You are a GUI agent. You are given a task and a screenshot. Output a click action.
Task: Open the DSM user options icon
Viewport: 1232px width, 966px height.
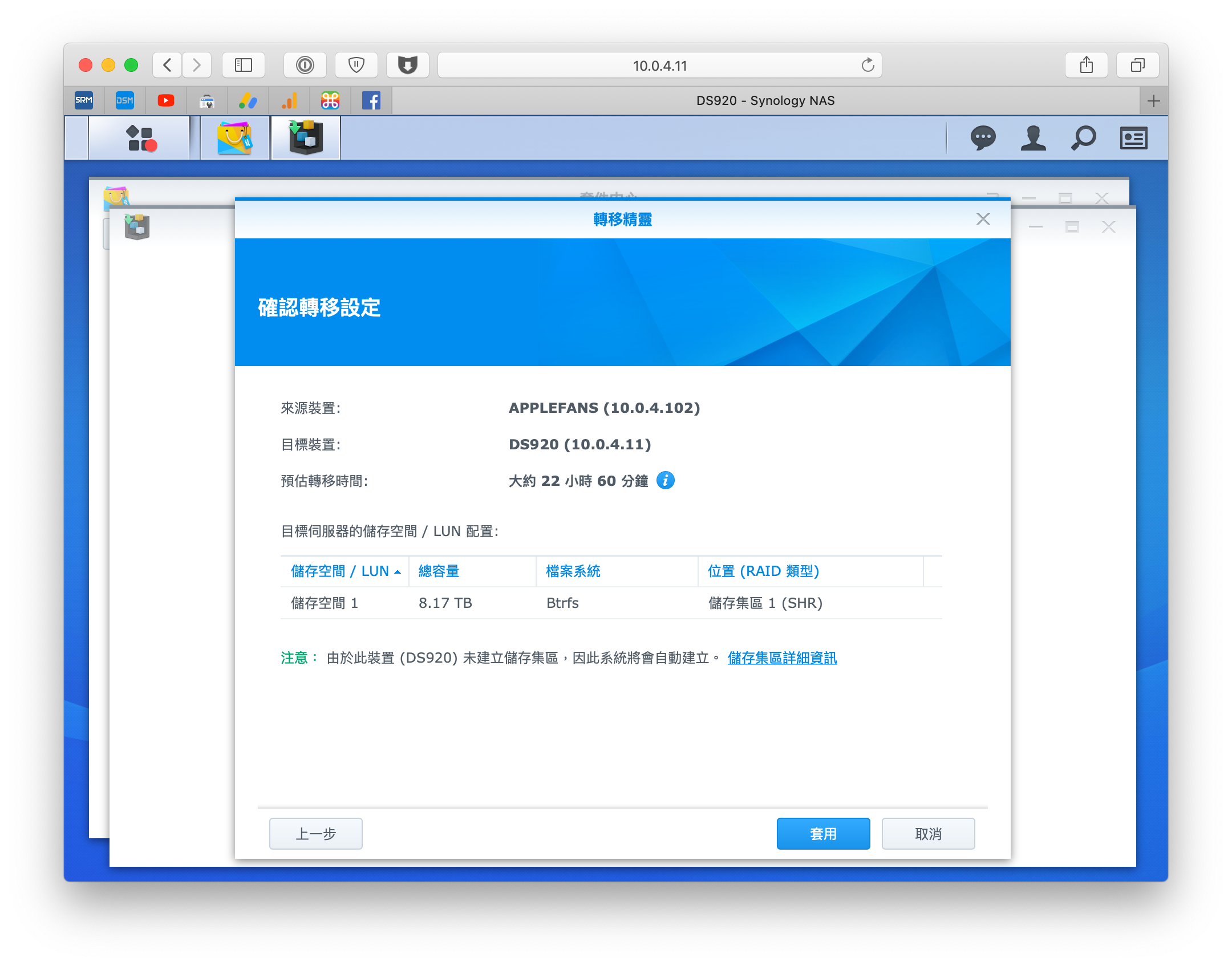1033,138
